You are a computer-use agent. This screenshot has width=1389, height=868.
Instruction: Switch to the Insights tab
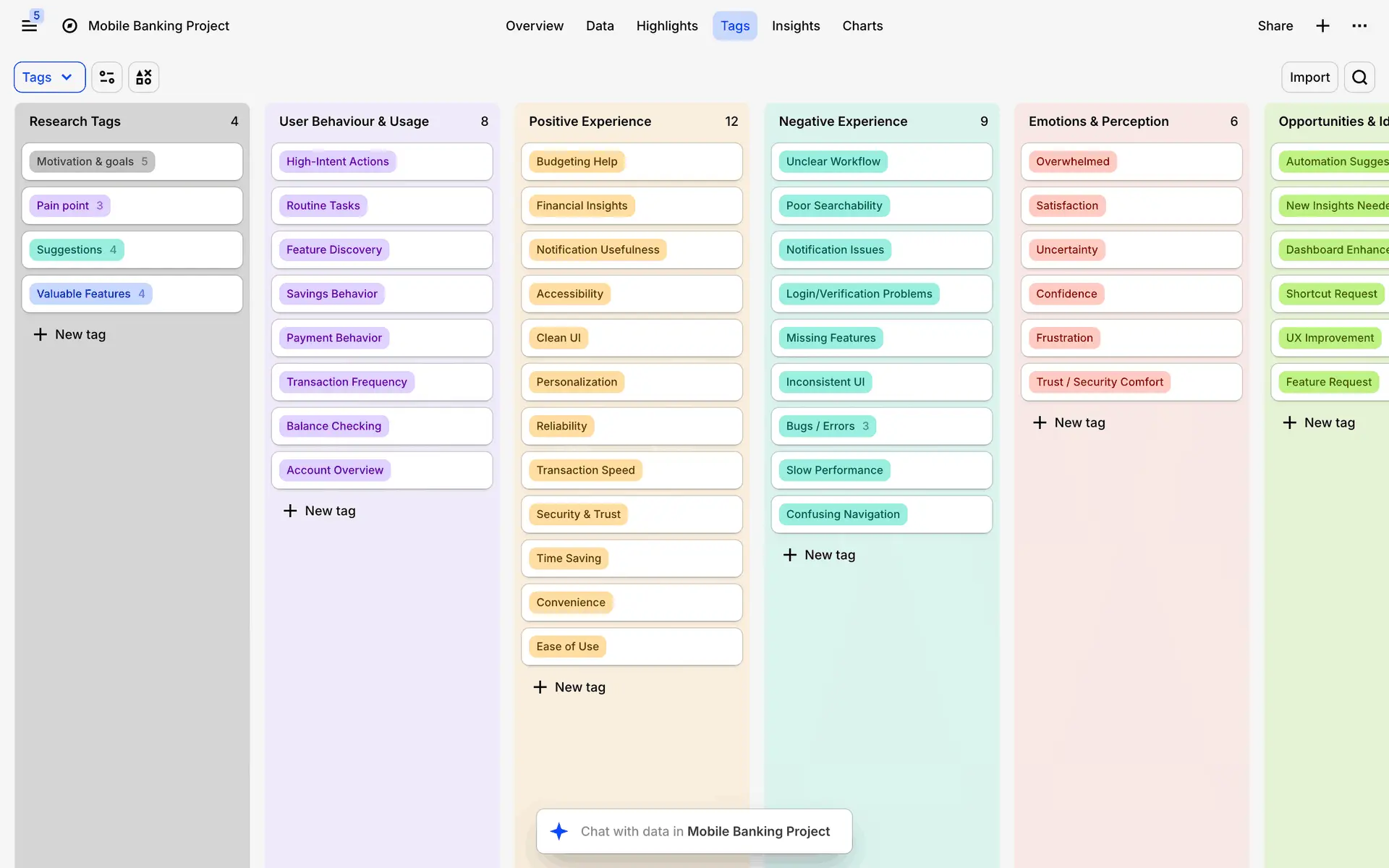tap(795, 26)
